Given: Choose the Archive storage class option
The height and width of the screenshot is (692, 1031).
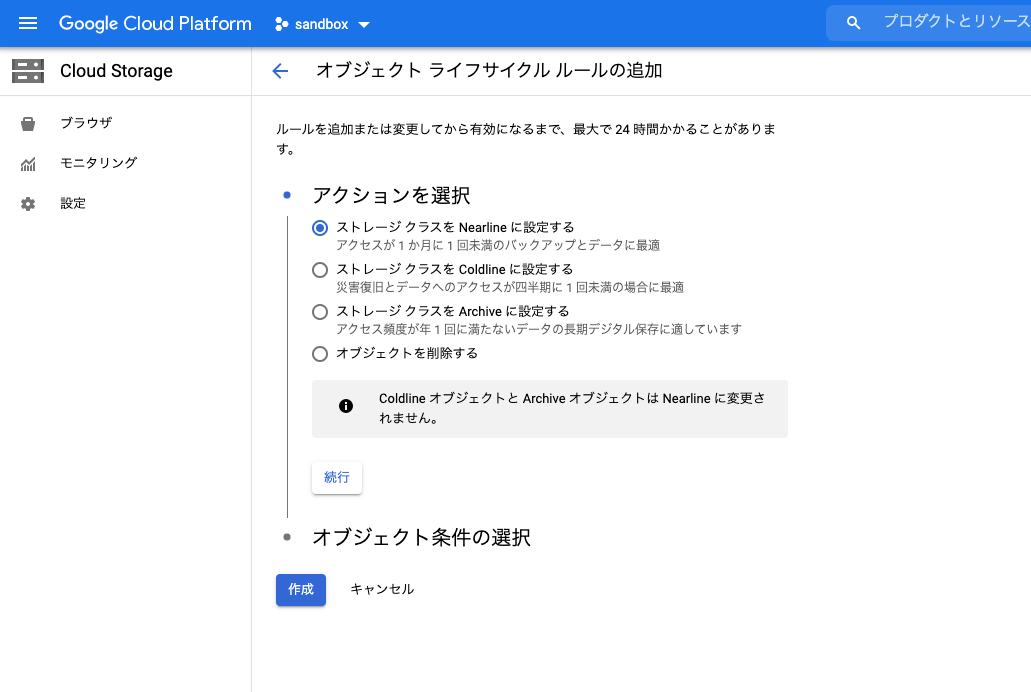Looking at the screenshot, I should [320, 311].
